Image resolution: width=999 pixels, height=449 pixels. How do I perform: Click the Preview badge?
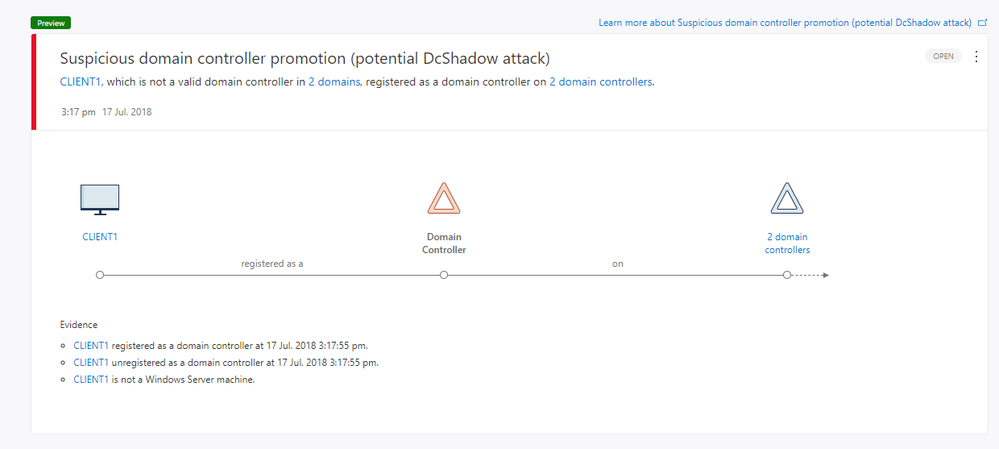51,22
